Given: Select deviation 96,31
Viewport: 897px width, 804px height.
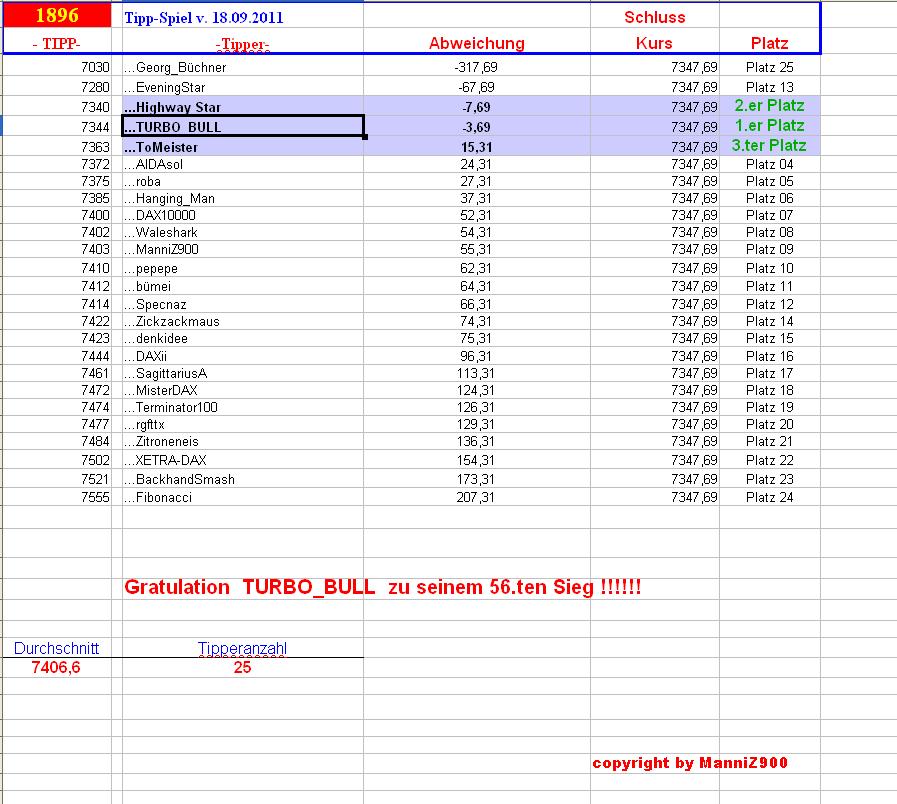Looking at the screenshot, I should pos(476,357).
